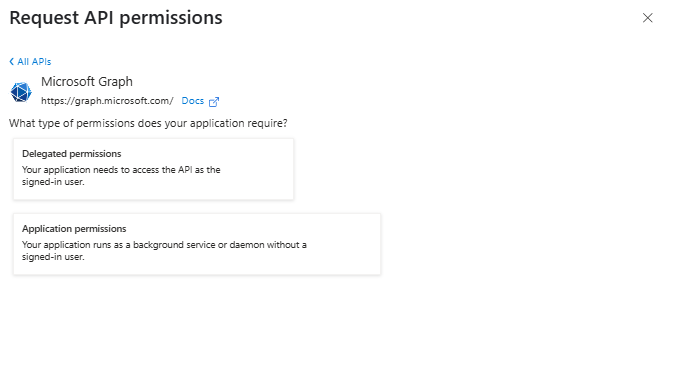This screenshot has height=382, width=676.
Task: Close the Request API permissions panel
Action: tap(647, 18)
